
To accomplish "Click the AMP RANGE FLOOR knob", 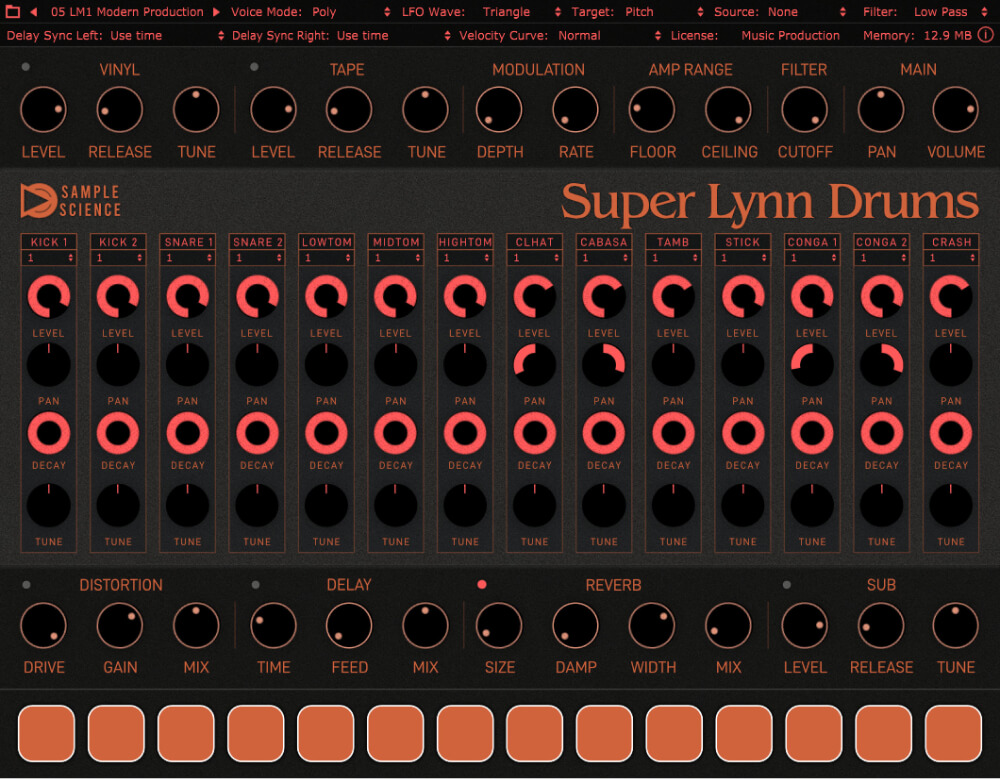I will (652, 110).
